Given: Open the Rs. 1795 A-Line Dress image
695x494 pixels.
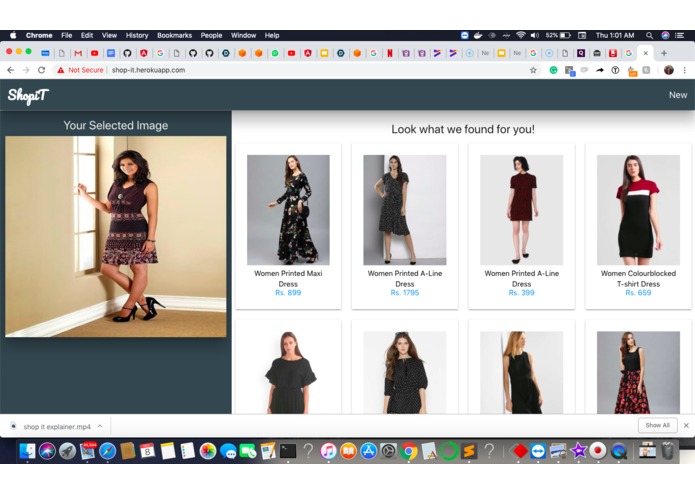Looking at the screenshot, I should click(405, 210).
